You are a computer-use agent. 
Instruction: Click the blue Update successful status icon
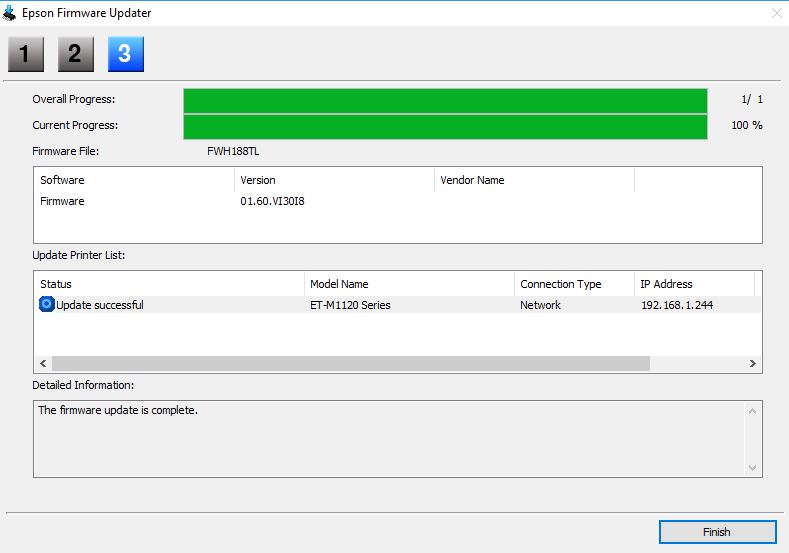point(46,304)
